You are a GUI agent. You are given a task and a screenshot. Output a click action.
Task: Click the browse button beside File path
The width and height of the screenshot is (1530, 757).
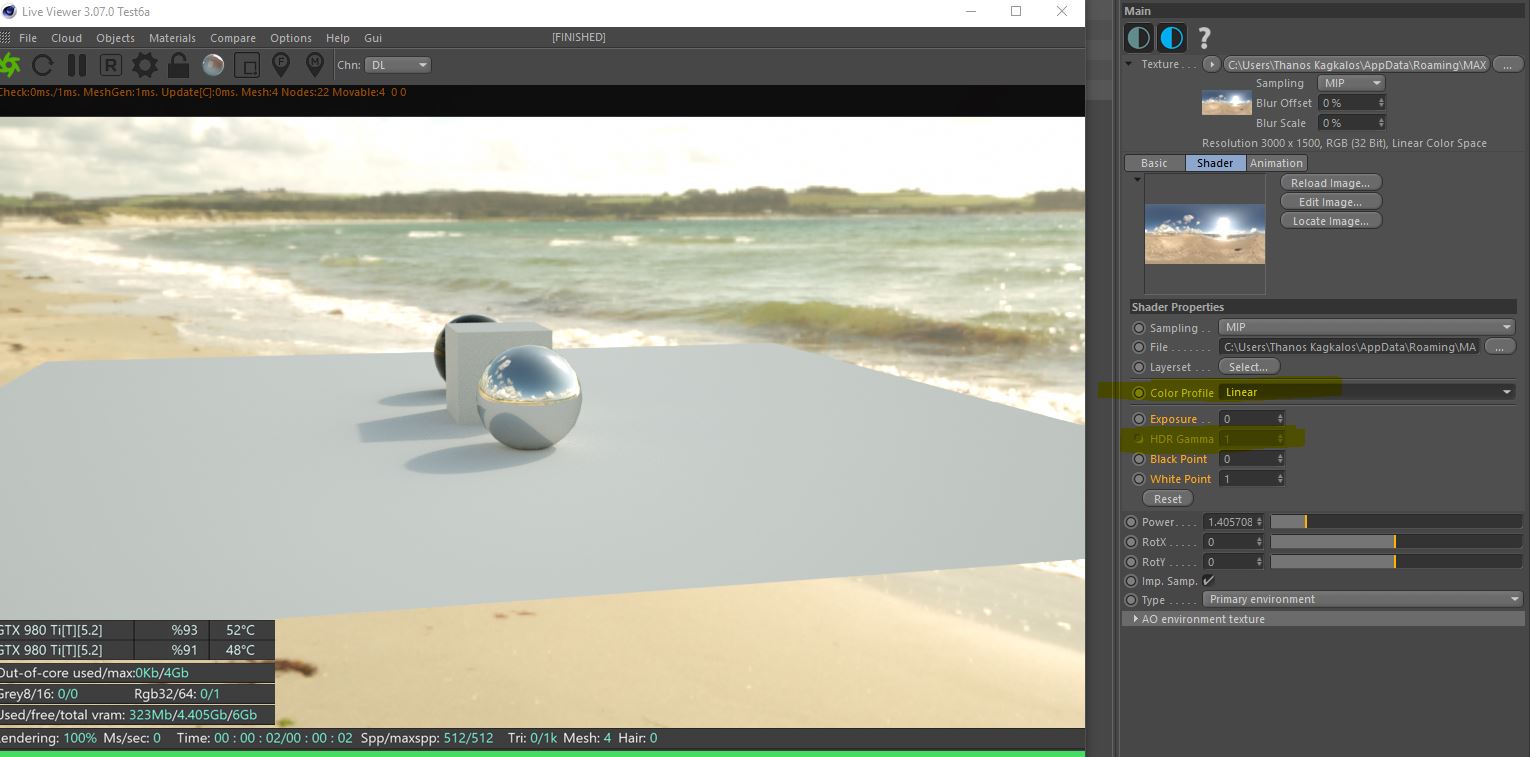tap(1498, 347)
